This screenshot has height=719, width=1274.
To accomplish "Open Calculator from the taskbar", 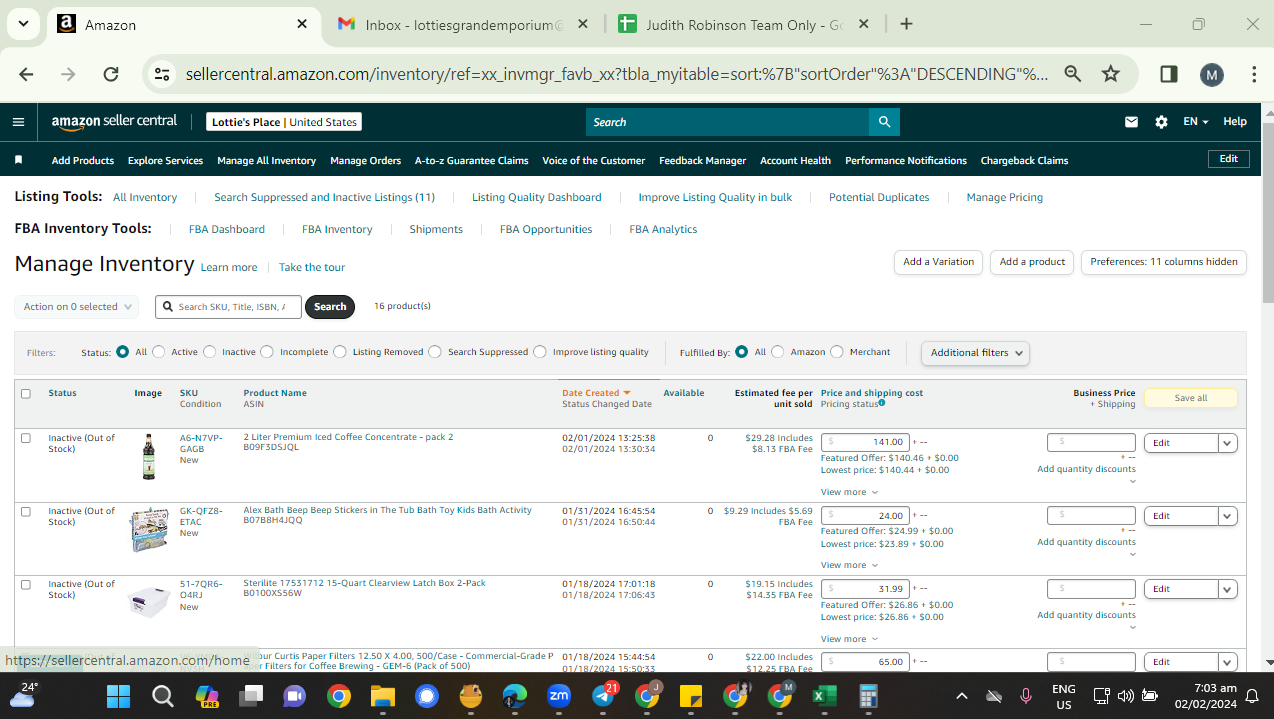I will pos(868,695).
